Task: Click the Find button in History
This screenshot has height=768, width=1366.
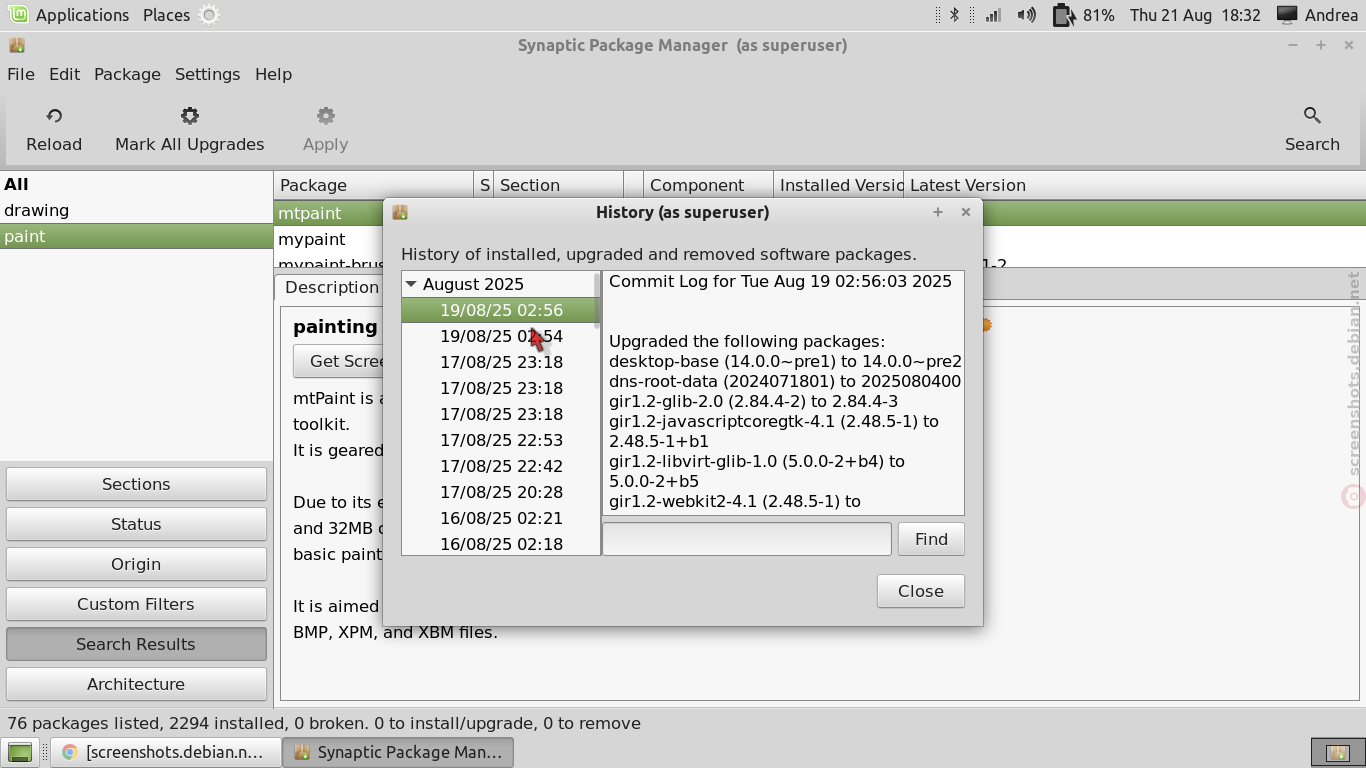Action: (x=931, y=539)
